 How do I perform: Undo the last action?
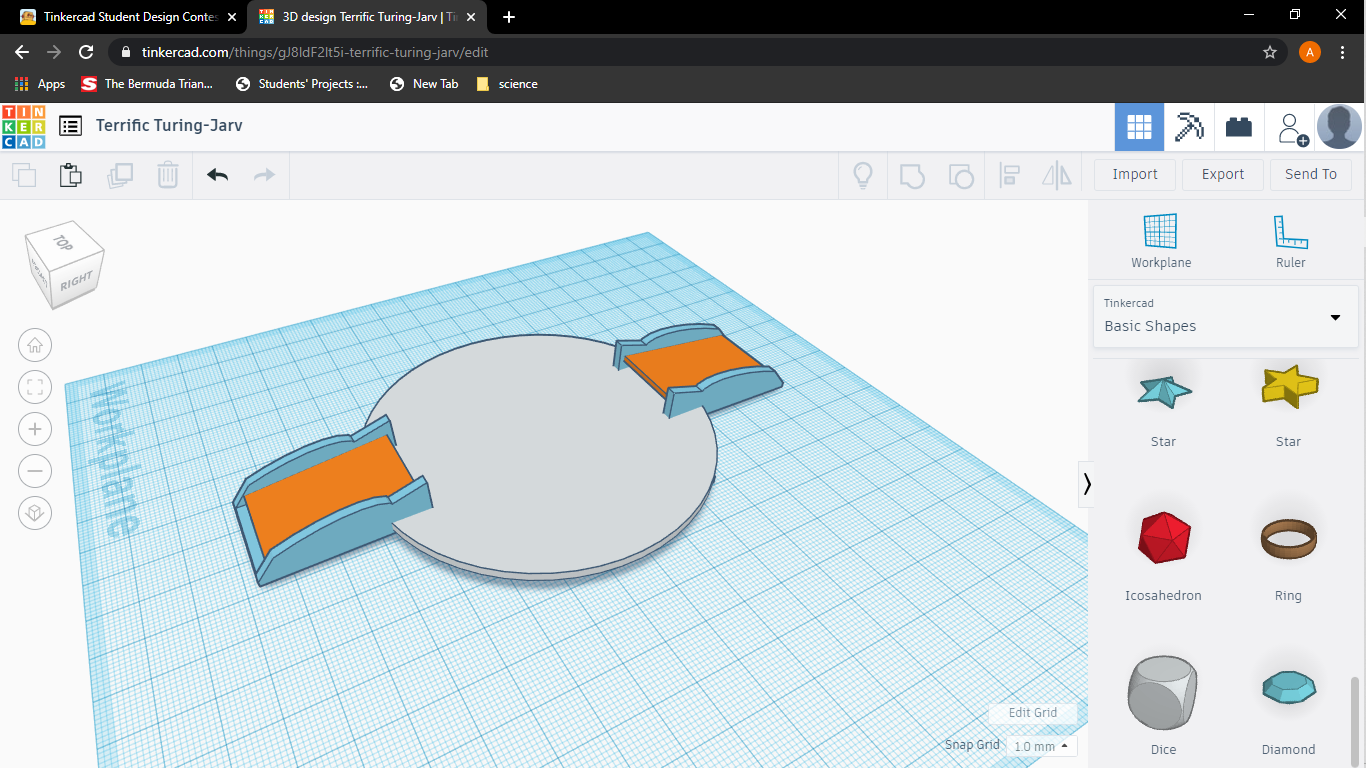[x=217, y=175]
